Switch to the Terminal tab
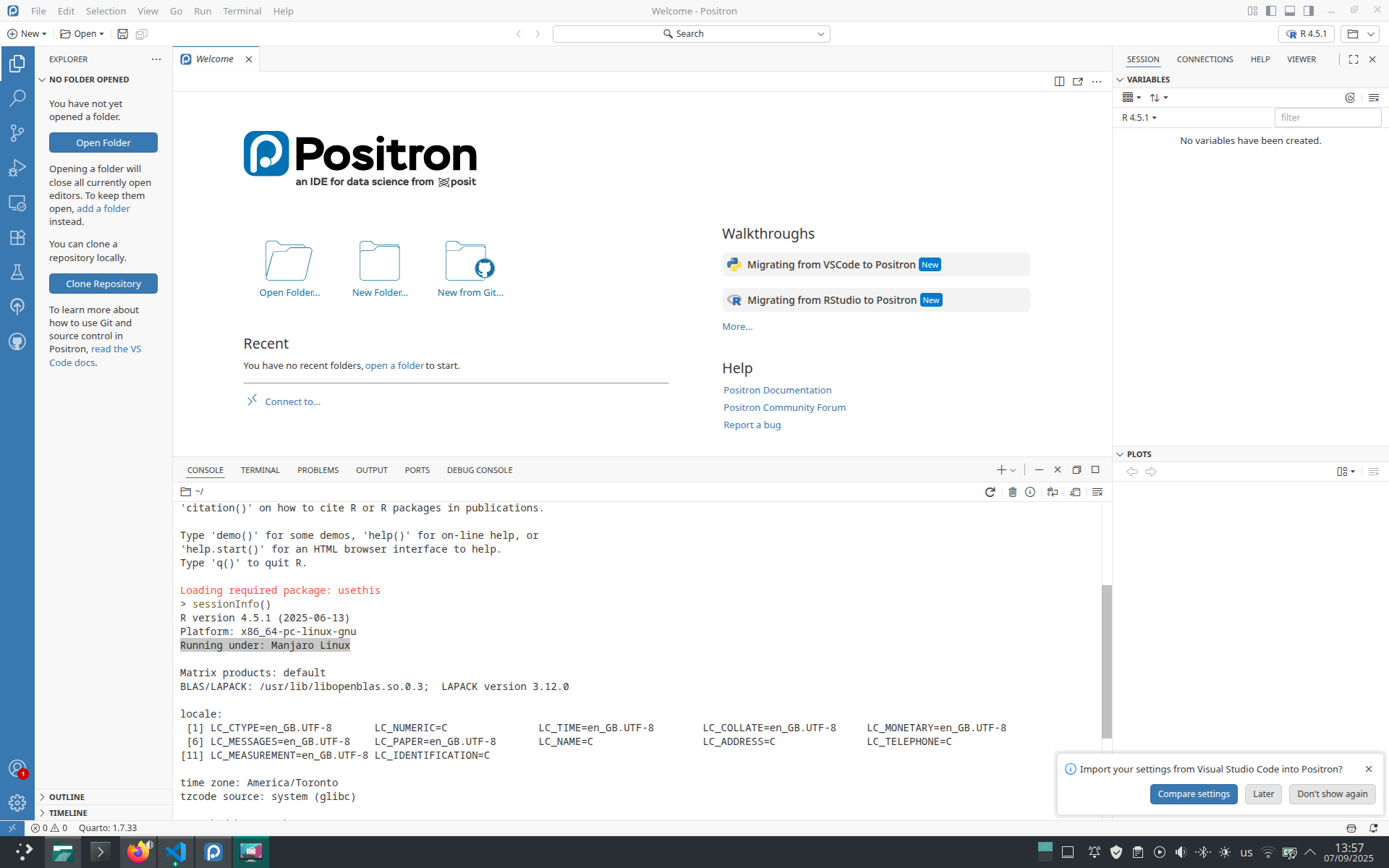 pyautogui.click(x=260, y=470)
